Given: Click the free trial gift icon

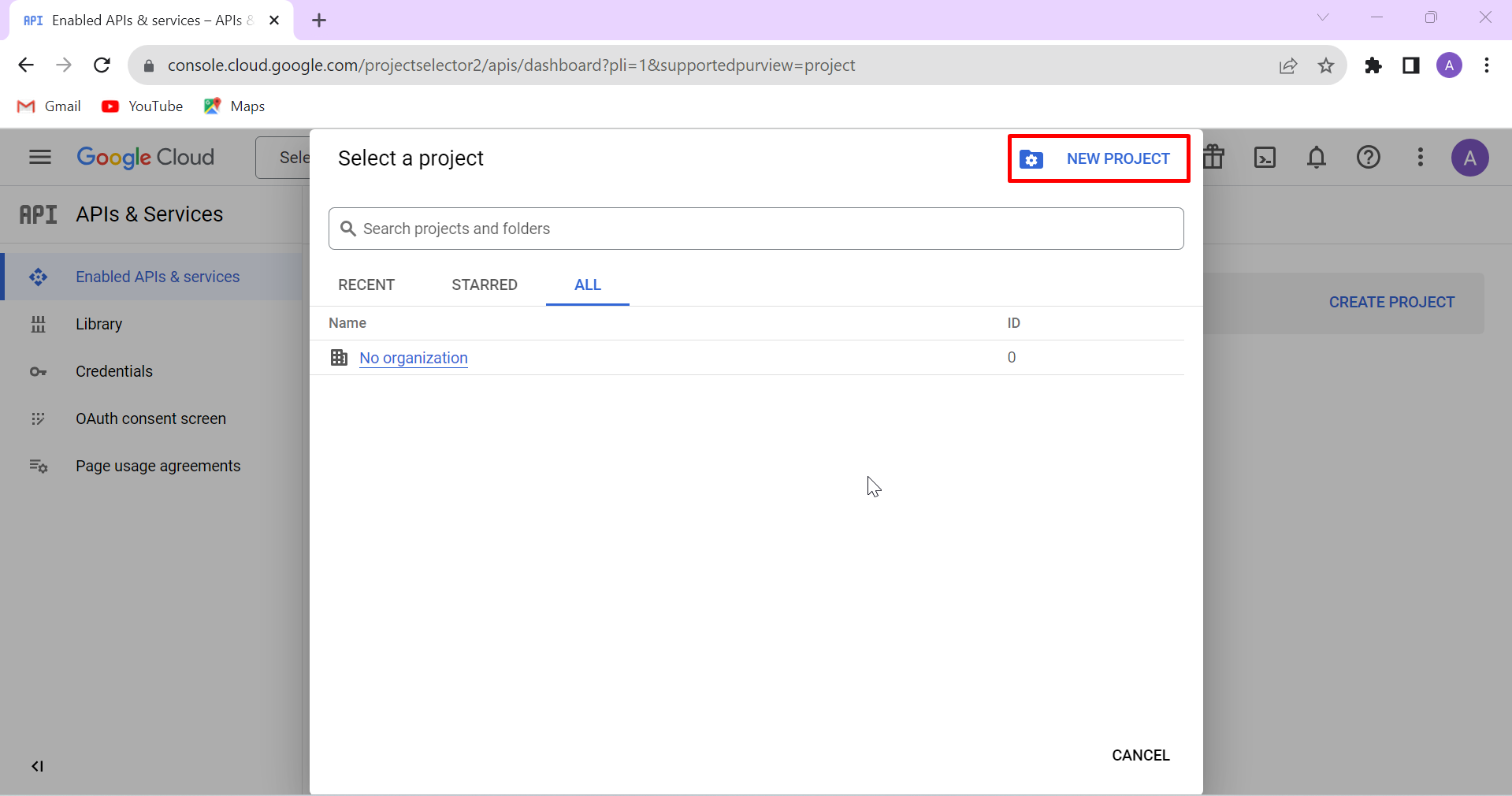Looking at the screenshot, I should click(x=1213, y=158).
